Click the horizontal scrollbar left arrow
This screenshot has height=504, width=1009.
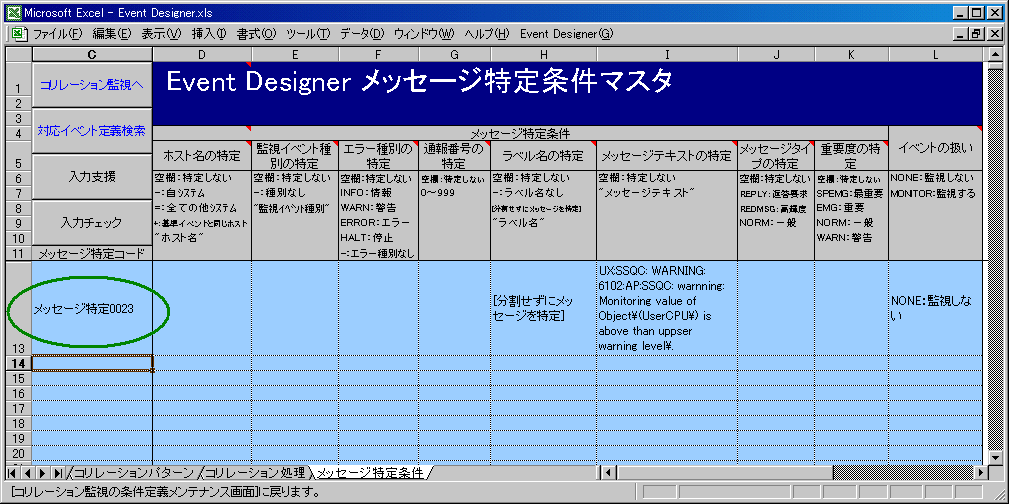pyautogui.click(x=606, y=473)
